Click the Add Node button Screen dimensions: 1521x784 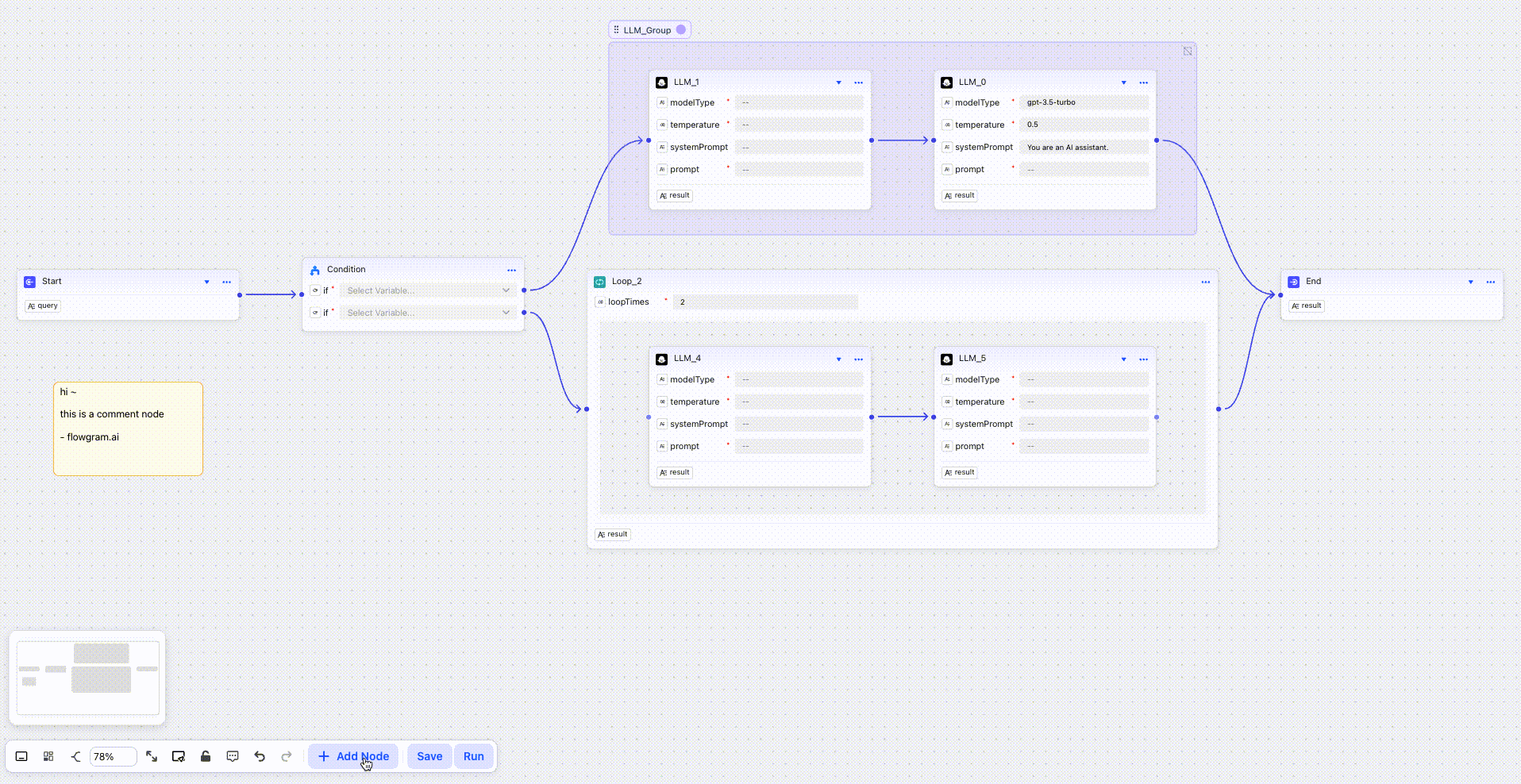(x=352, y=756)
